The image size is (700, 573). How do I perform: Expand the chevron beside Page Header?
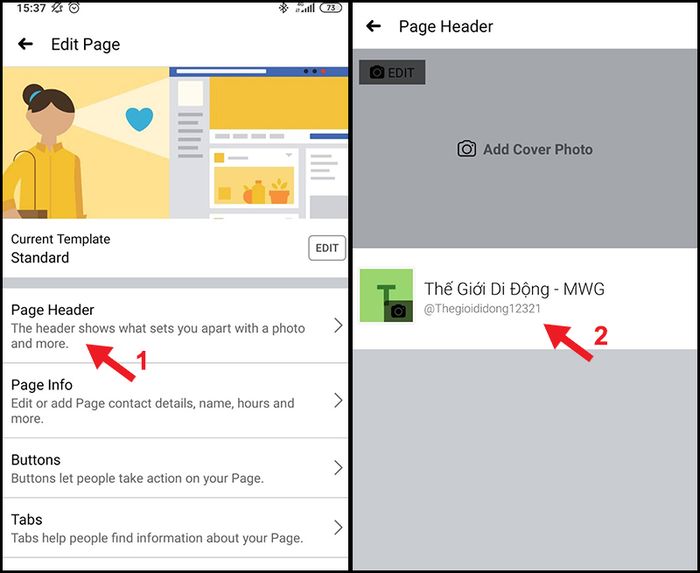coord(338,325)
